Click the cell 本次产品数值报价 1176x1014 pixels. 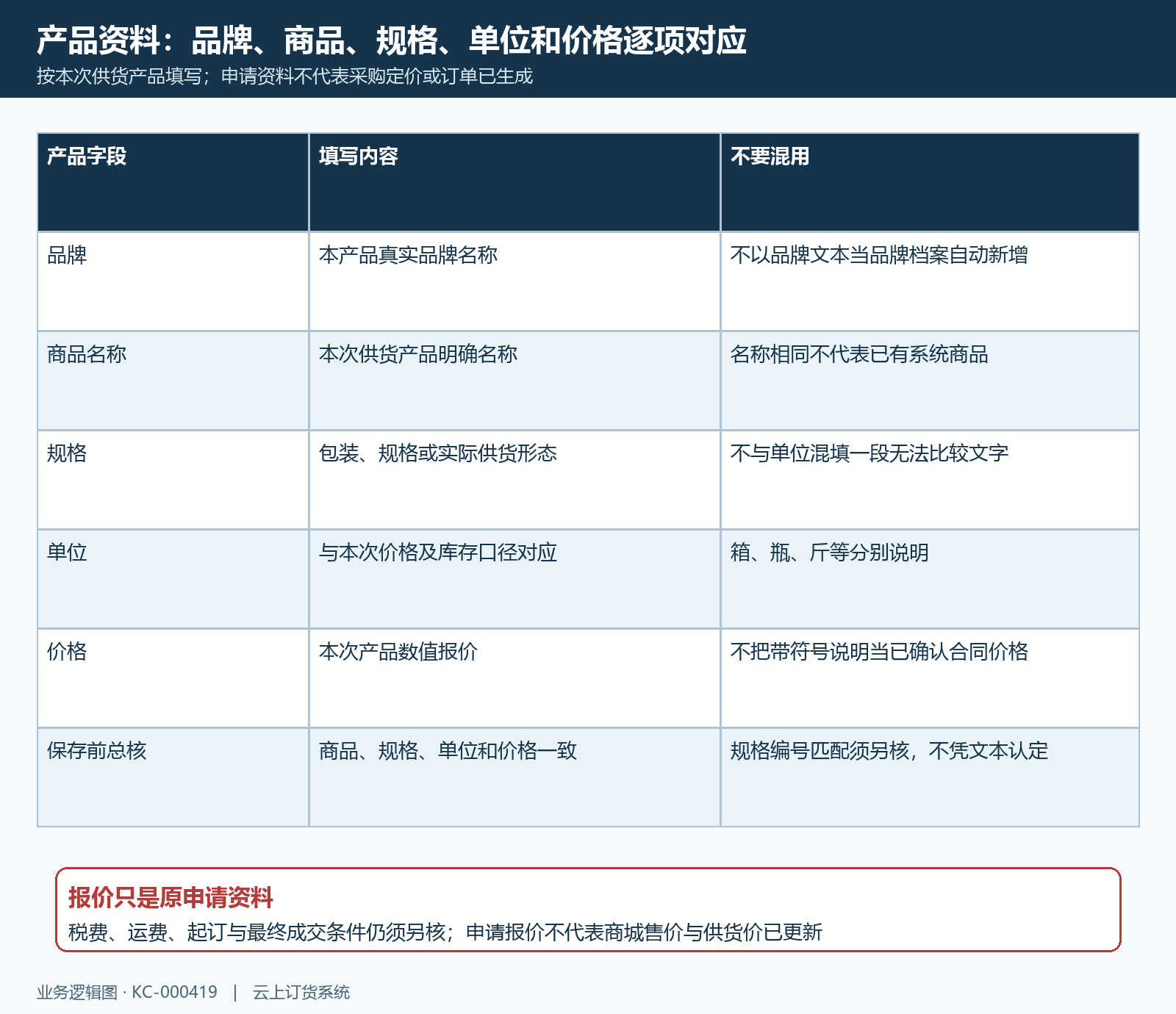click(514, 678)
